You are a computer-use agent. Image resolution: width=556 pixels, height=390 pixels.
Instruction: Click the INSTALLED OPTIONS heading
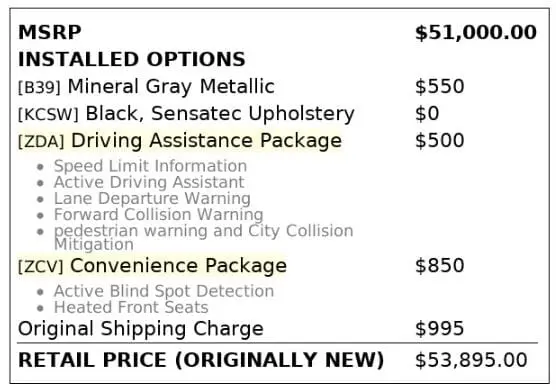132,59
